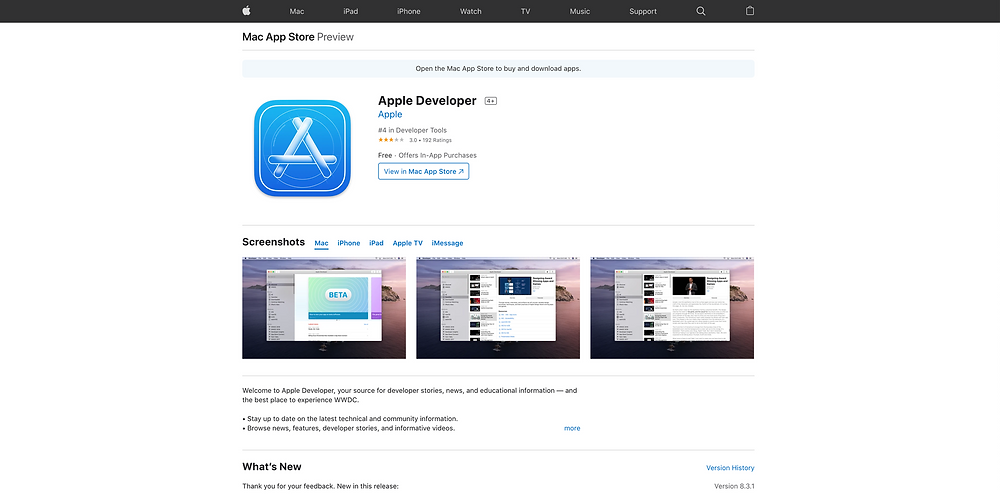Select the iMessage screenshots tab
1000x495 pixels.
click(447, 243)
